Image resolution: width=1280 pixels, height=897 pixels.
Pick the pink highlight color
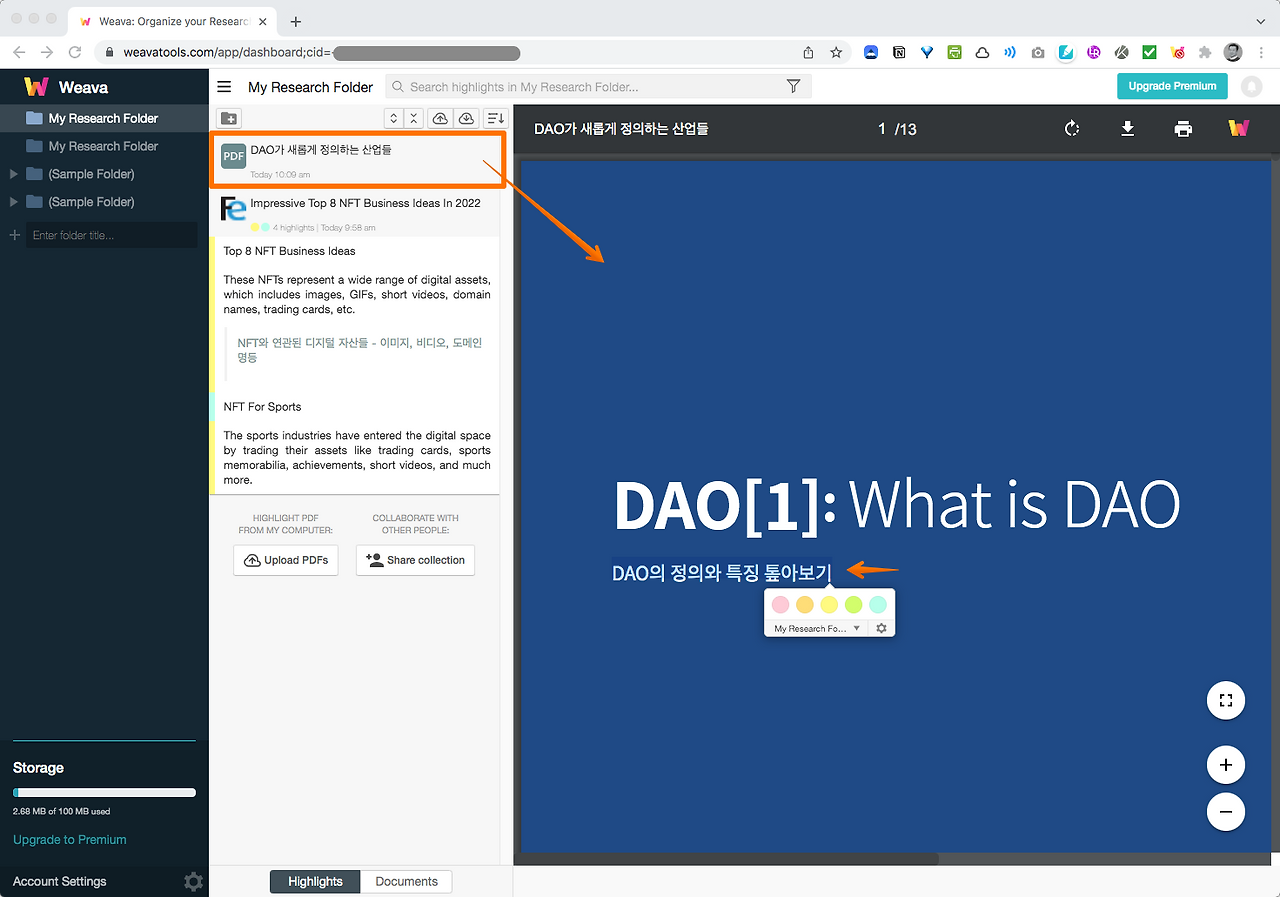(x=781, y=604)
